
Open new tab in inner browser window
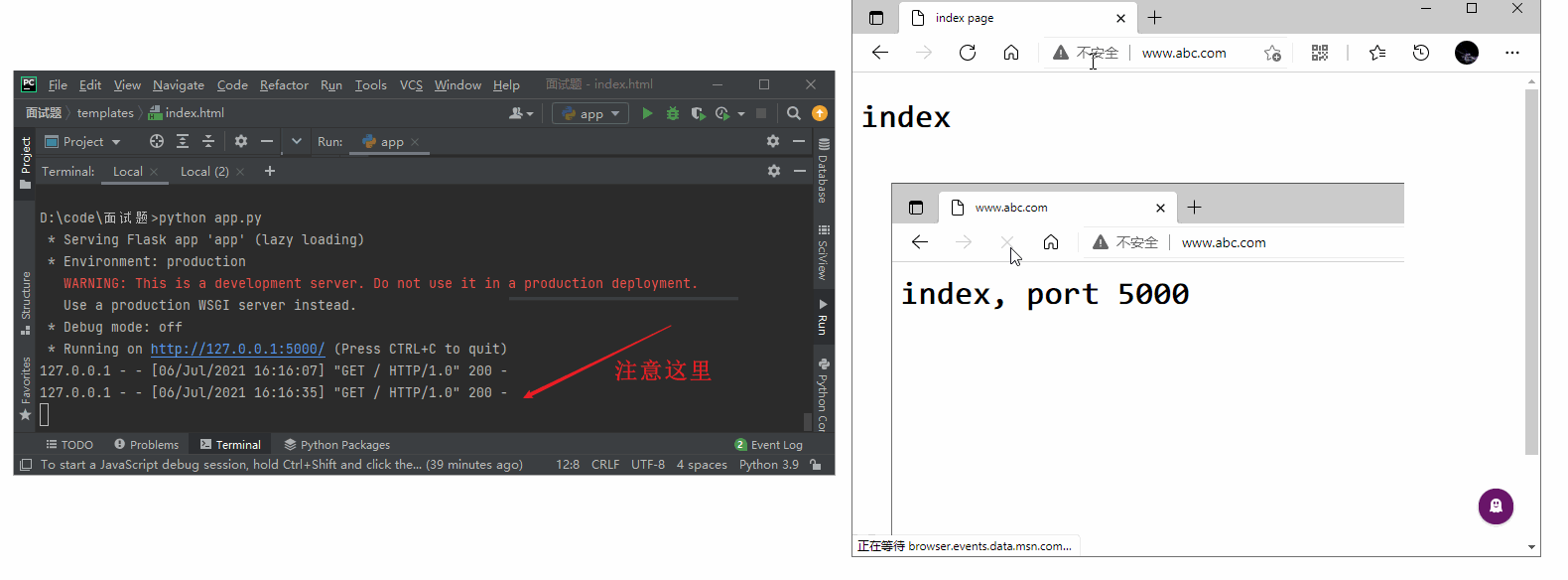pos(1195,207)
